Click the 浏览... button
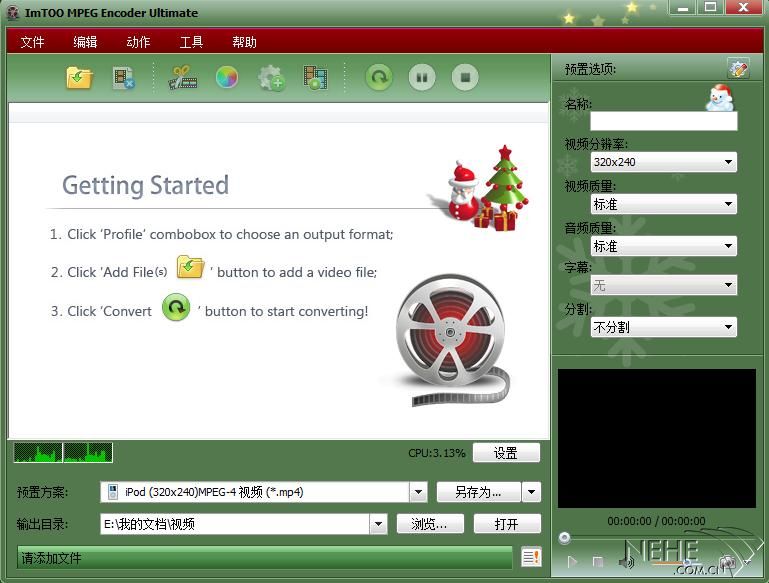 430,524
